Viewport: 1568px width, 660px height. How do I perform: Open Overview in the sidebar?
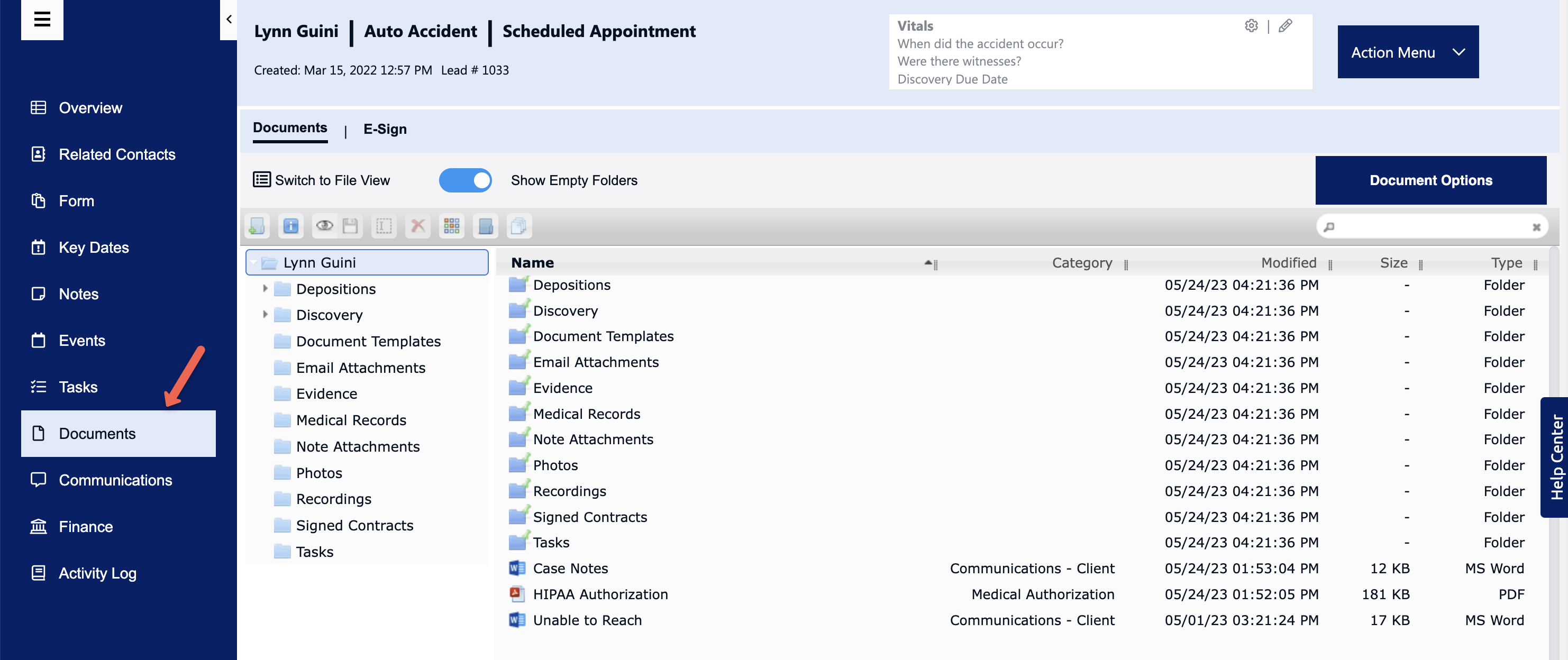point(118,108)
